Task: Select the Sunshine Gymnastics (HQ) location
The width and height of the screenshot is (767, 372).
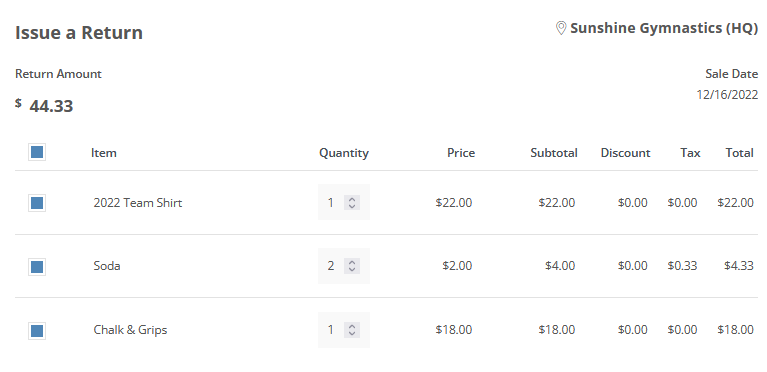Action: click(664, 28)
